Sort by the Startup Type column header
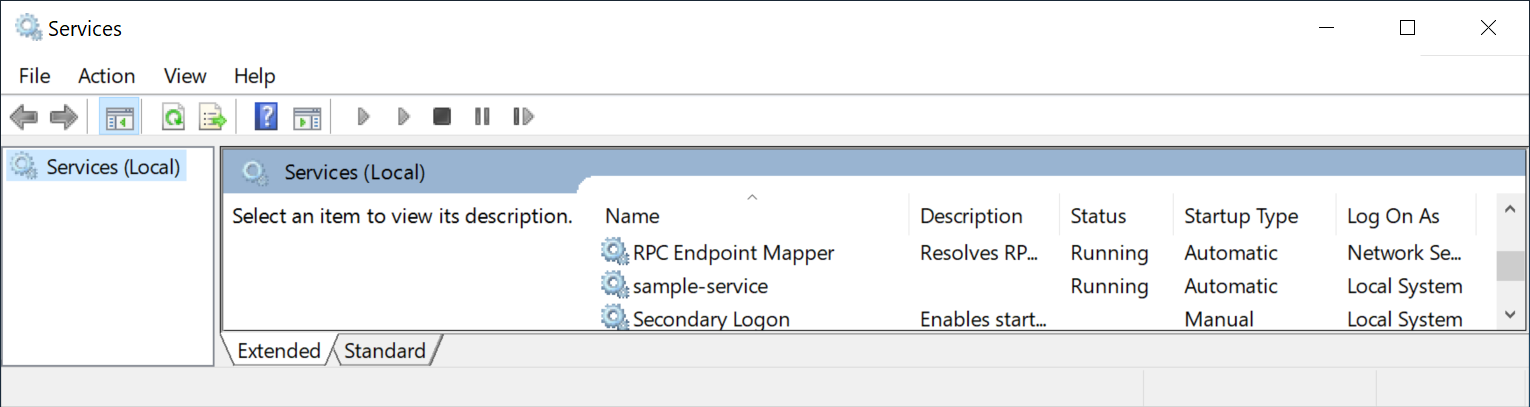Image resolution: width=1530 pixels, height=407 pixels. (x=1240, y=216)
